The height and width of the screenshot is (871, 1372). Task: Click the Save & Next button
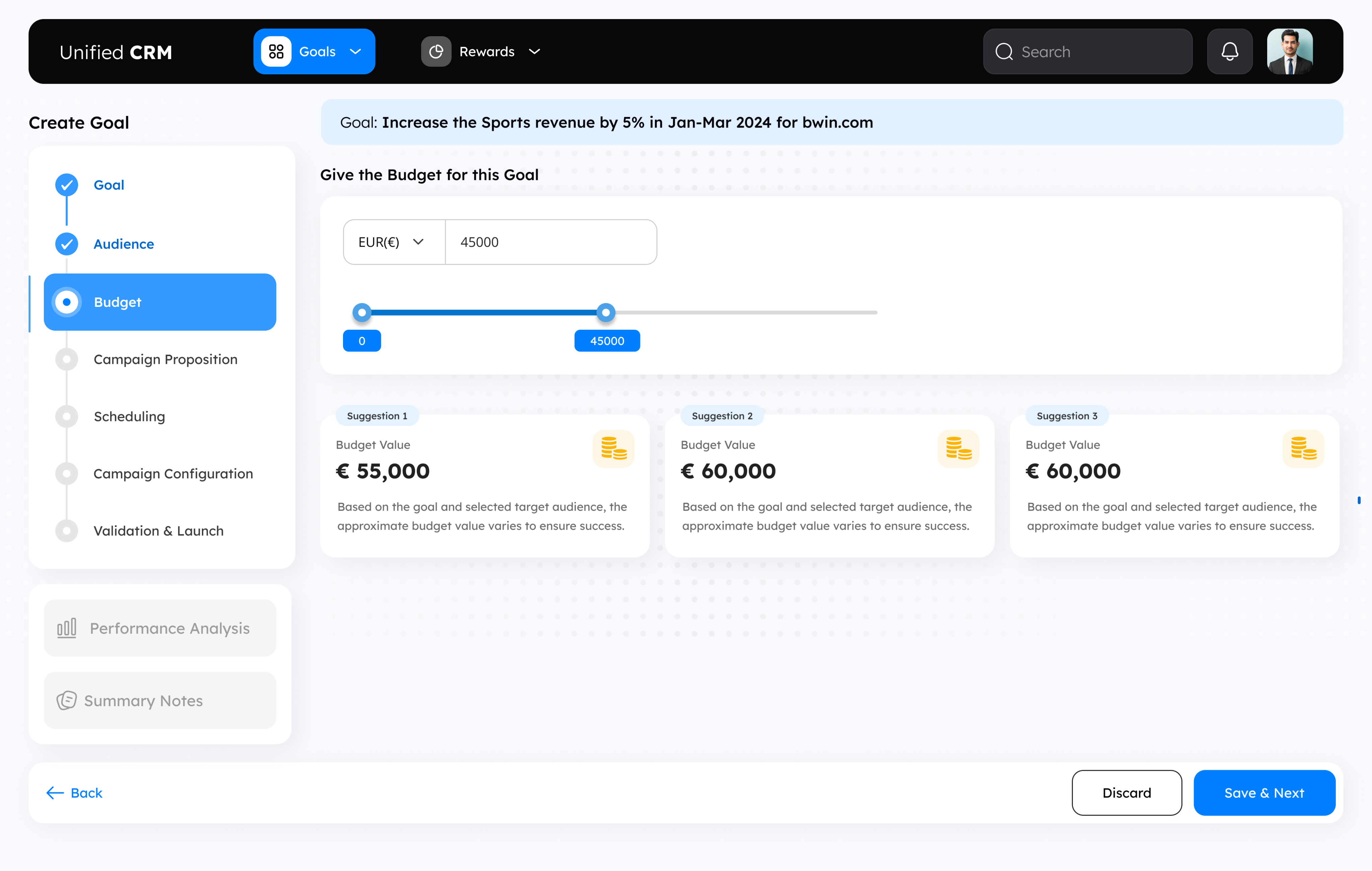tap(1264, 793)
